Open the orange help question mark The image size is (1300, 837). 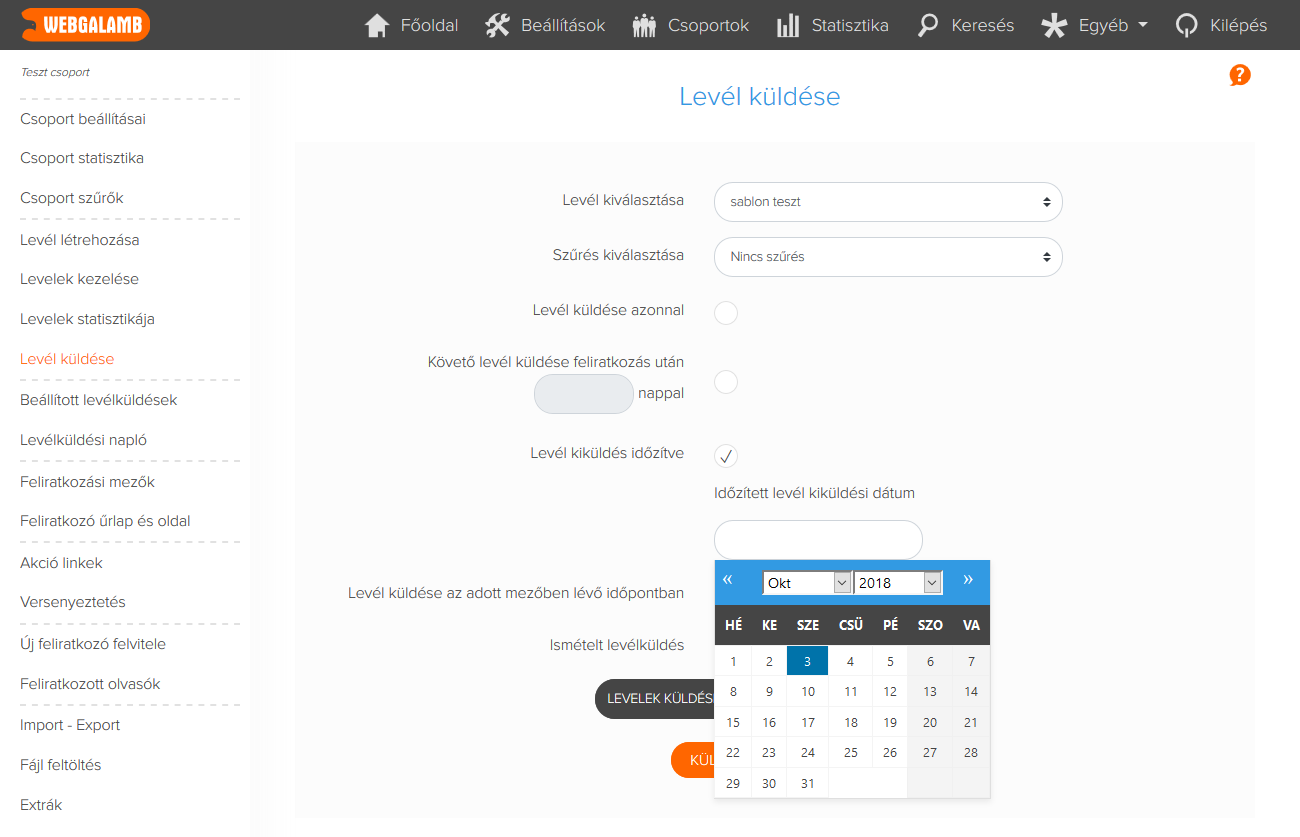pyautogui.click(x=1240, y=75)
